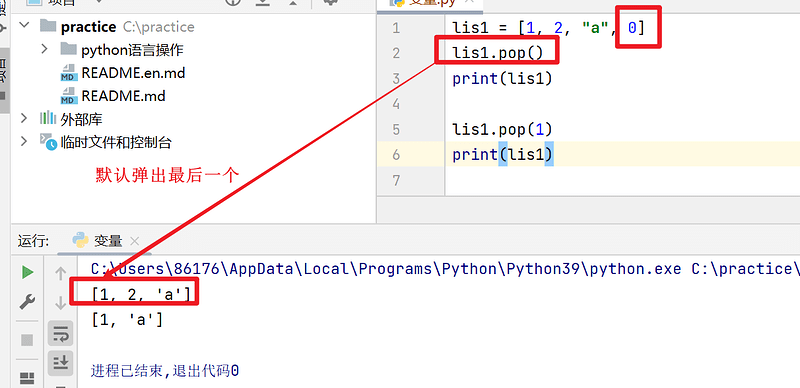Click Python icon on 变量 run tab
This screenshot has width=800, height=388.
point(80,240)
